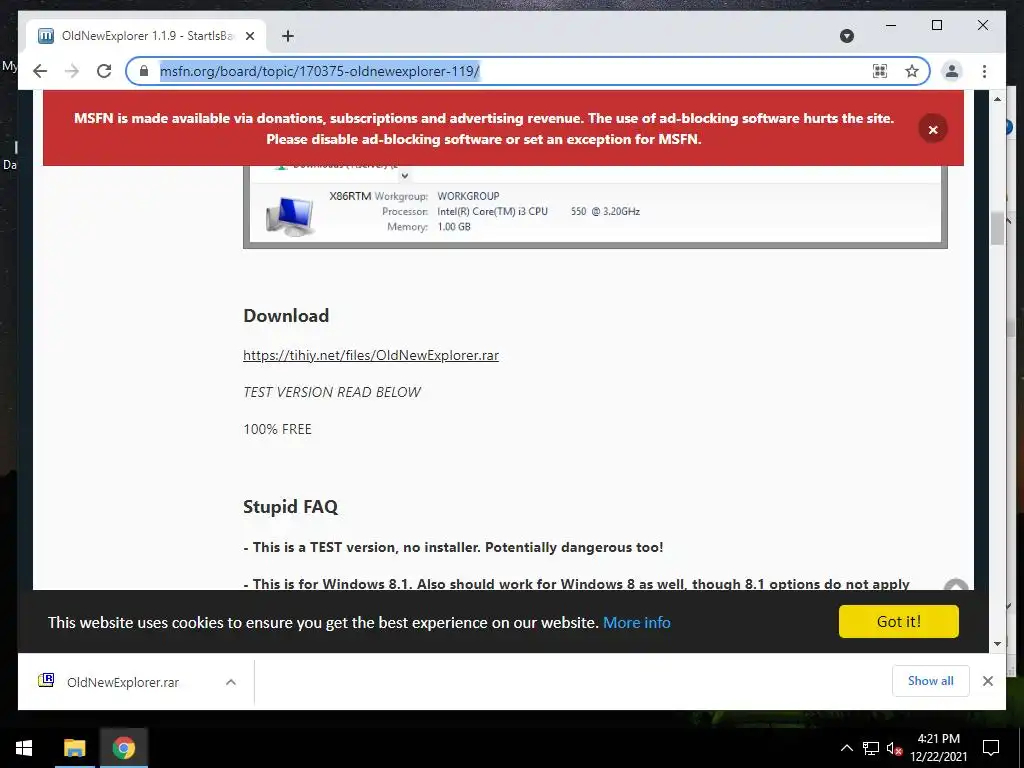Click the 'WORKGROUP' value in screenshot
The width and height of the screenshot is (1024, 768).
pyautogui.click(x=468, y=196)
